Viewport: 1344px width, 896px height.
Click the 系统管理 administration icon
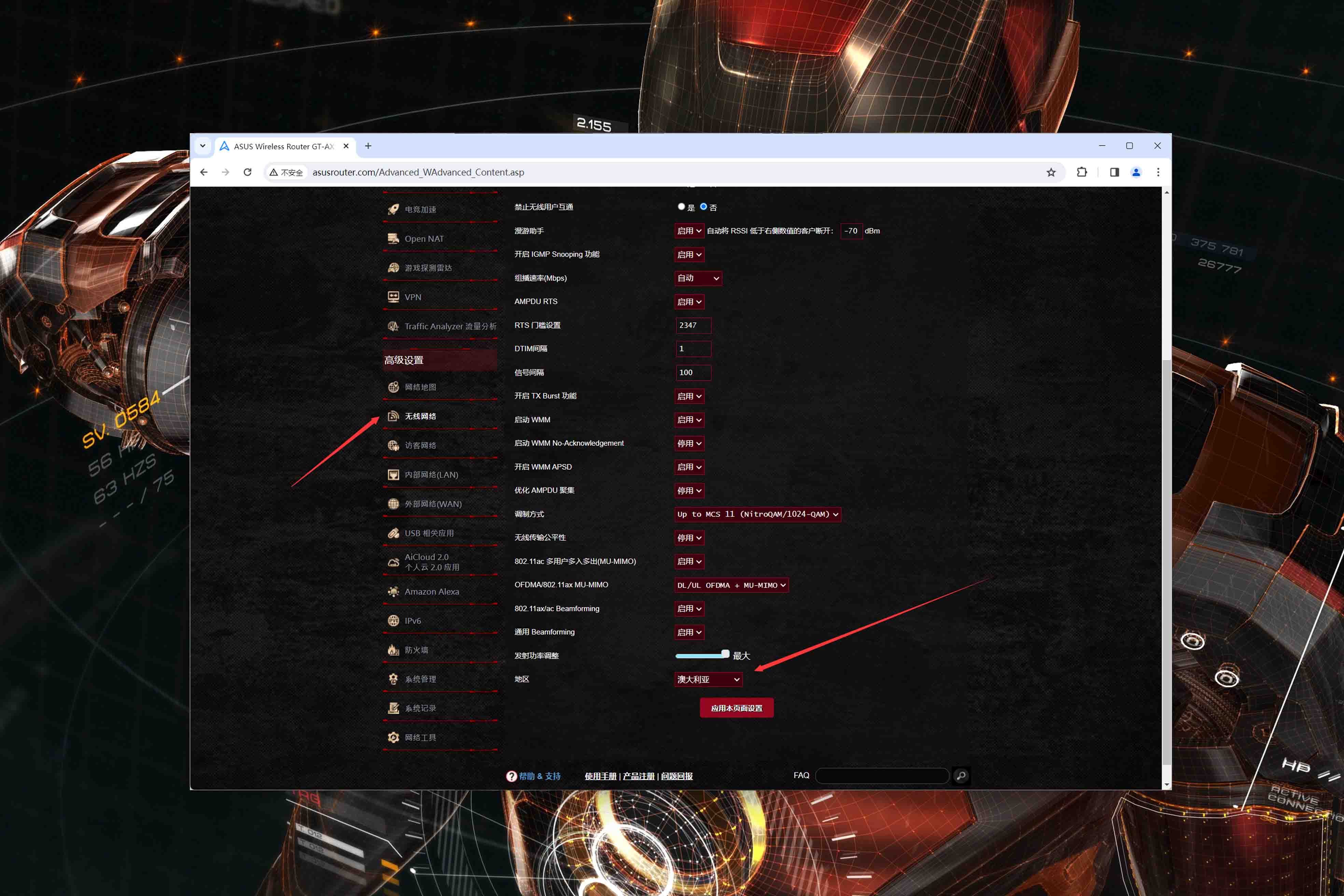point(393,680)
